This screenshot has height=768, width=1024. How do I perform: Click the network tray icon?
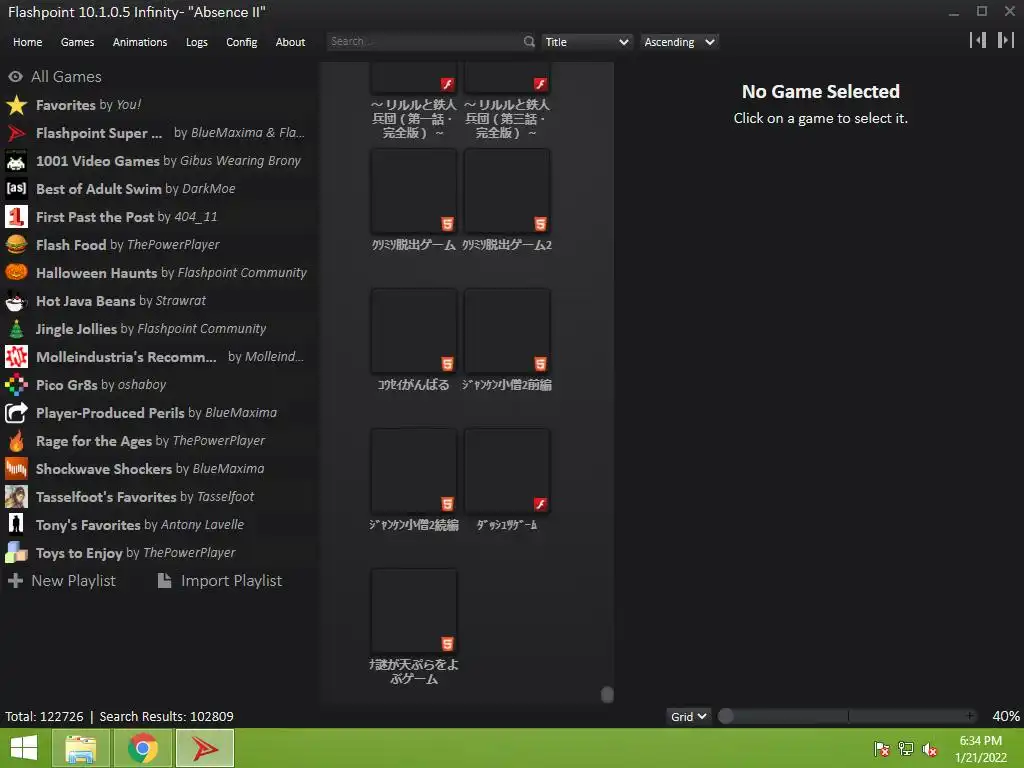[906, 749]
